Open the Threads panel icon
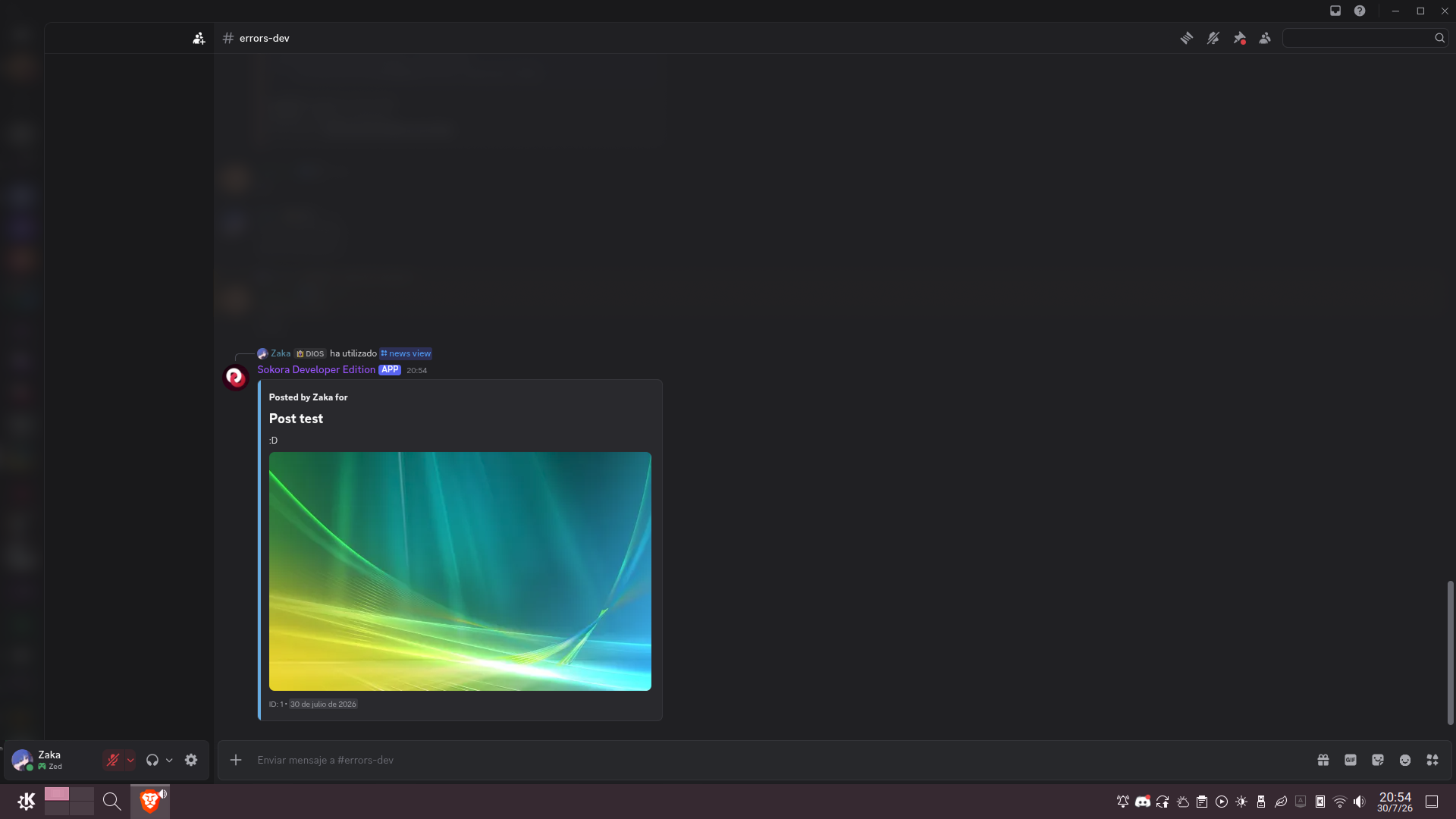This screenshot has height=819, width=1456. pyautogui.click(x=1187, y=38)
